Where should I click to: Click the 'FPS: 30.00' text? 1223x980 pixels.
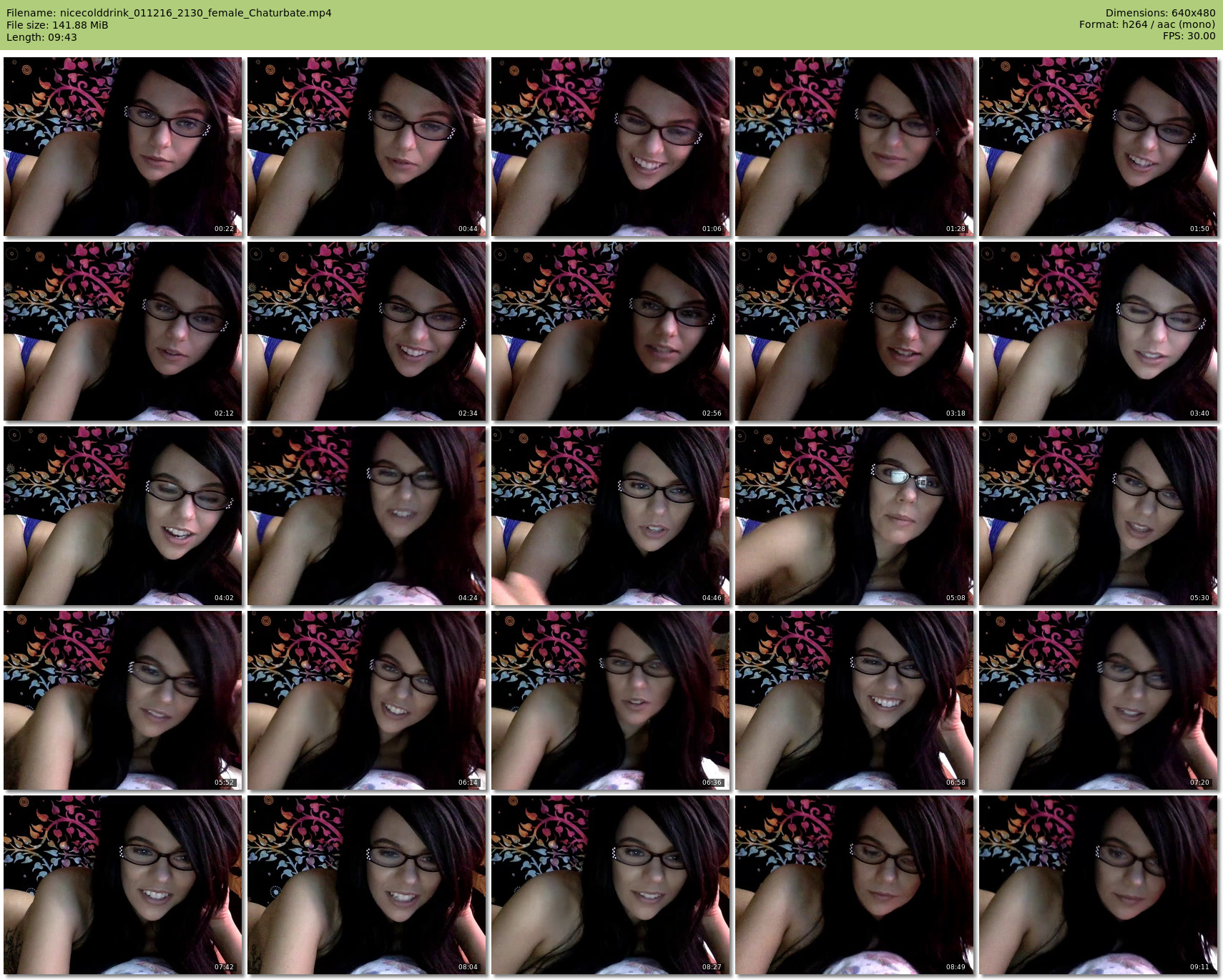click(1189, 37)
